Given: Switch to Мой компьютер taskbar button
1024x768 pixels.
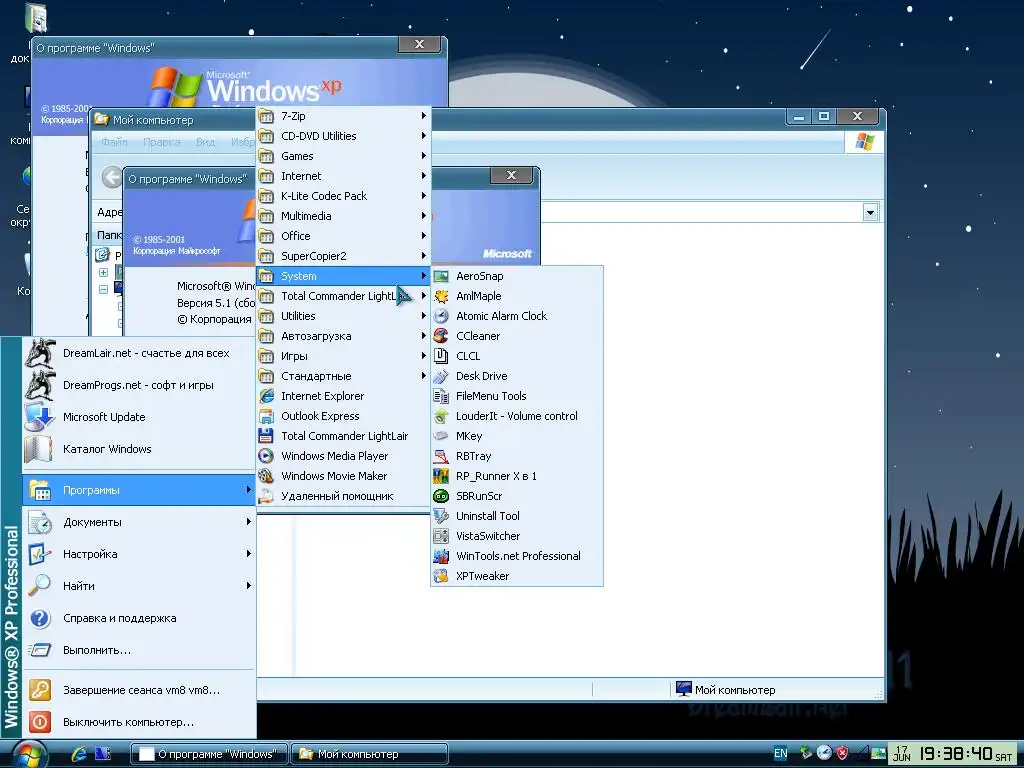Looking at the screenshot, I should tap(370, 754).
